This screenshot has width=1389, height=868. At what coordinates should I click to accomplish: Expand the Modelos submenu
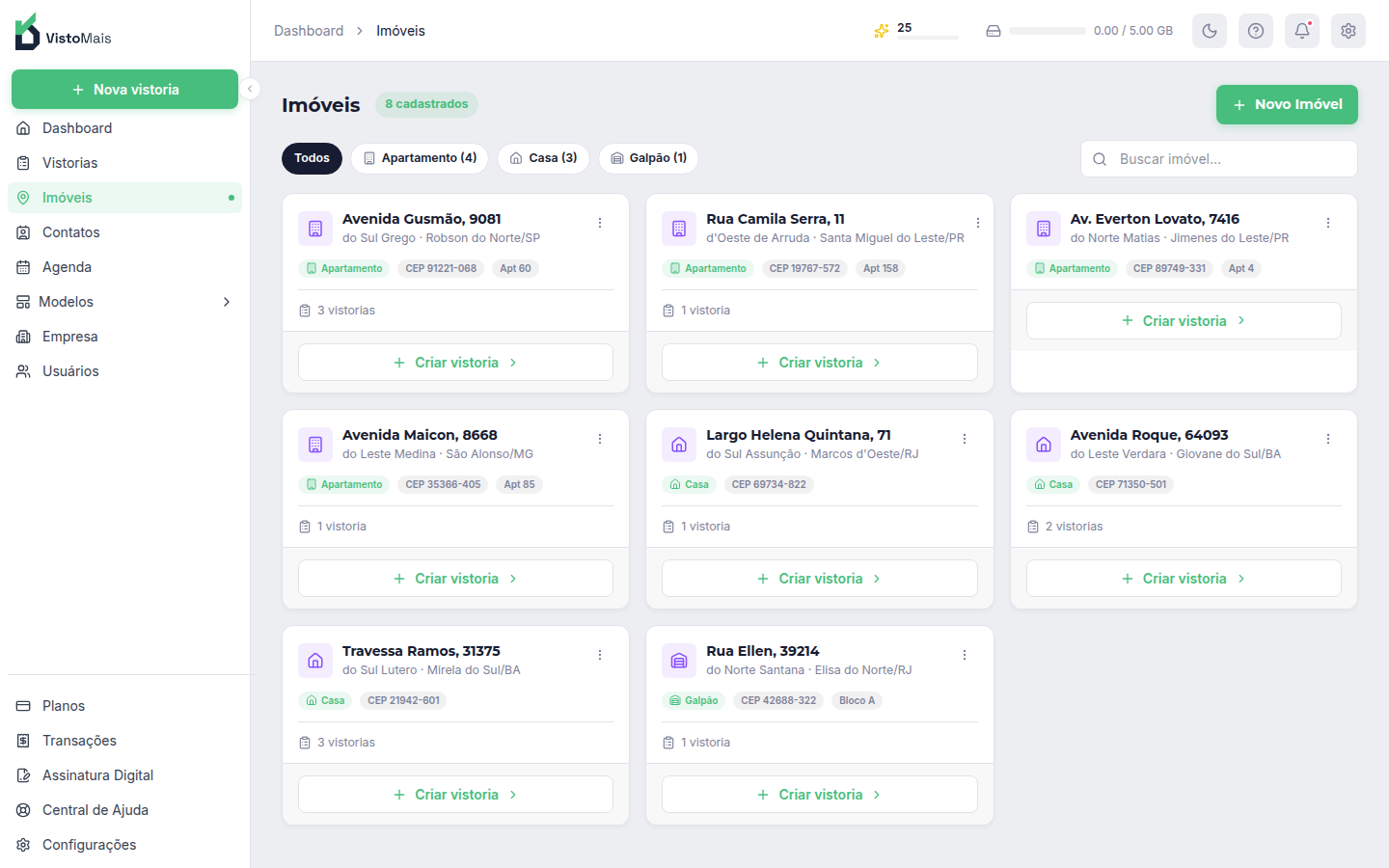coord(124,302)
